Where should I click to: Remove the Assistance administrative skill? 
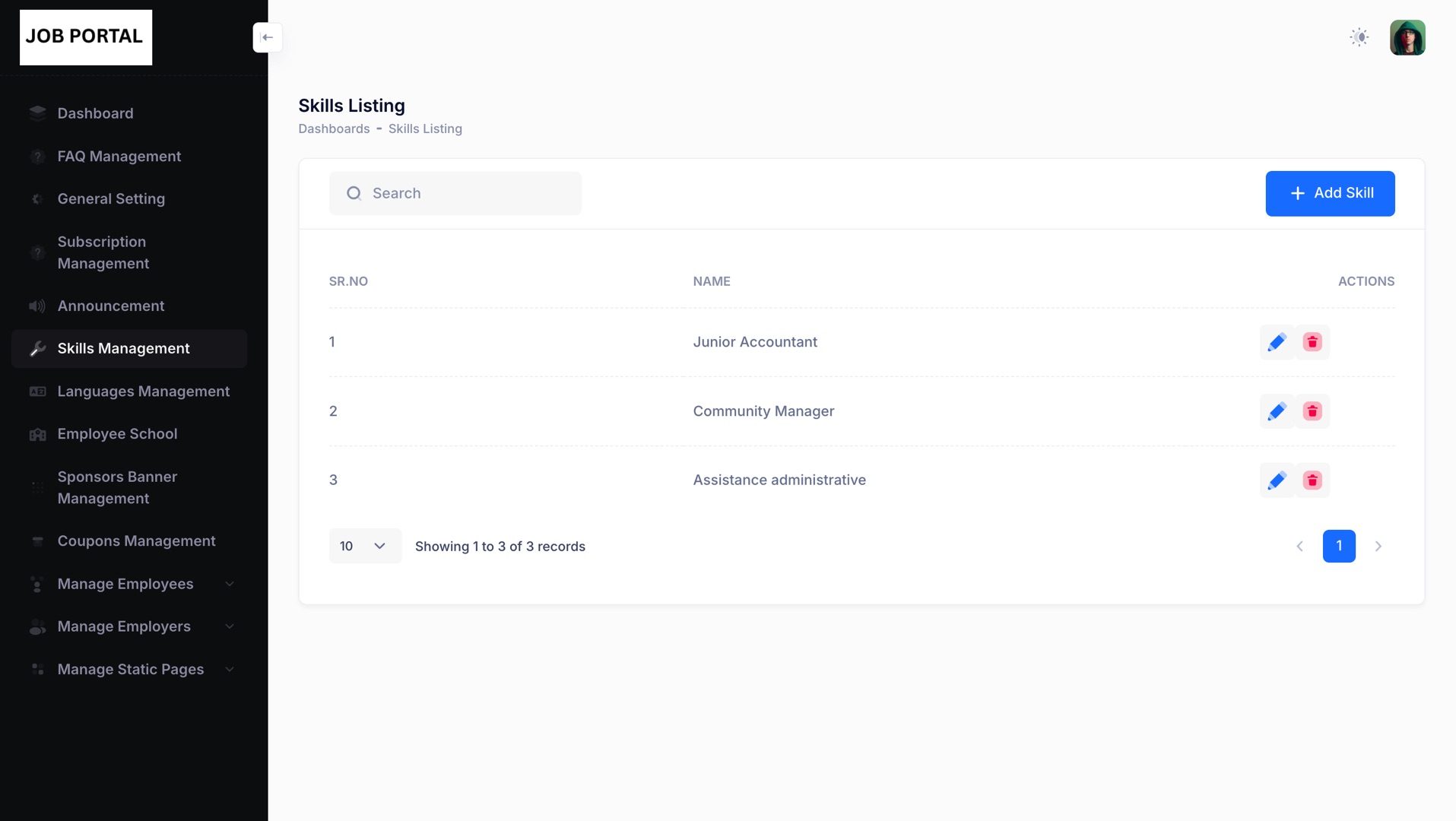tap(1312, 480)
